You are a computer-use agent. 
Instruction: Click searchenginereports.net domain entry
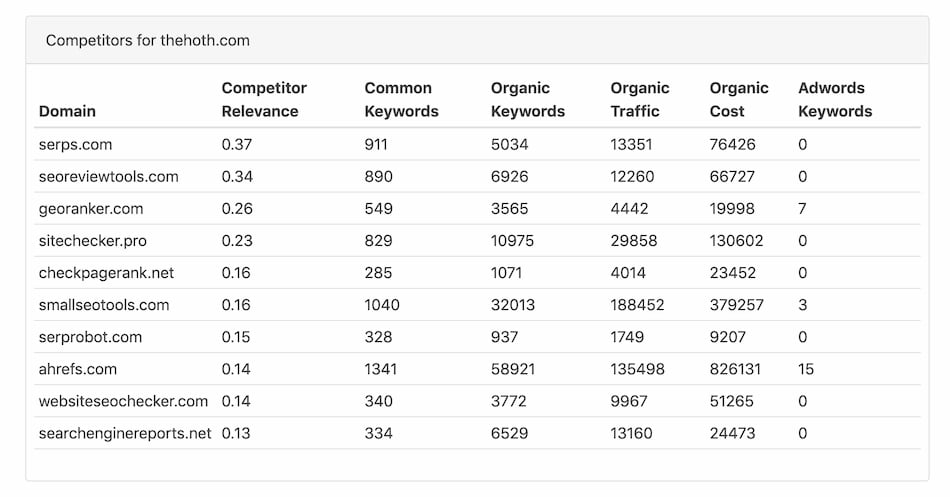[x=125, y=433]
